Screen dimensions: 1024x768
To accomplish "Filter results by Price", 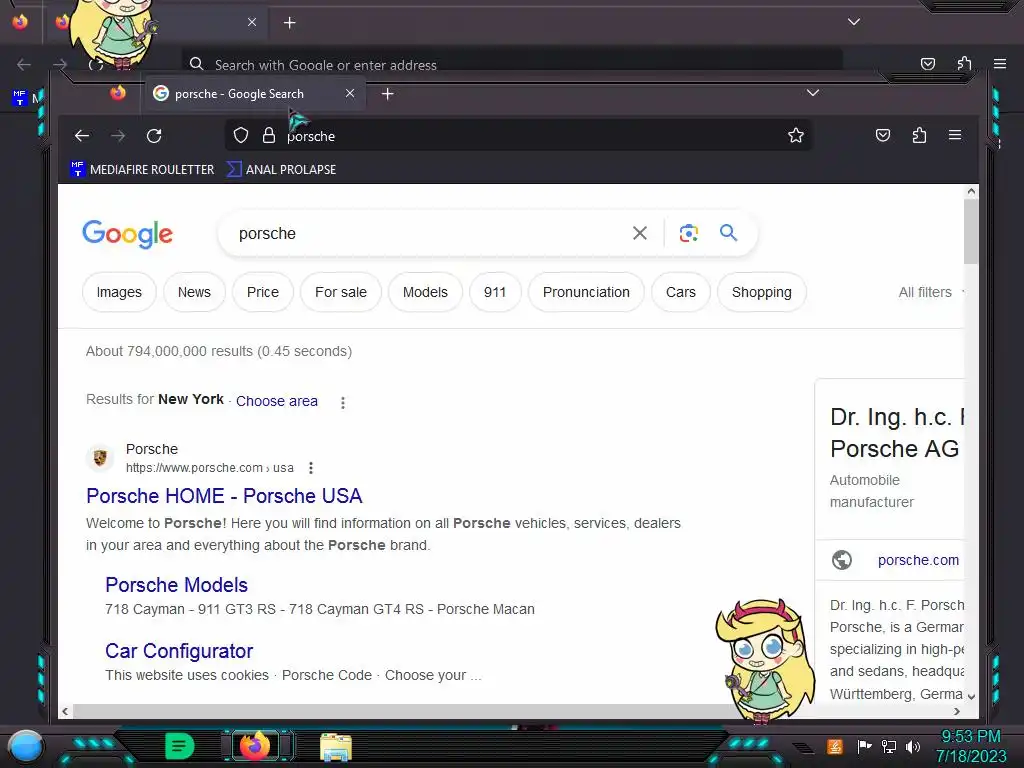I will click(263, 293).
